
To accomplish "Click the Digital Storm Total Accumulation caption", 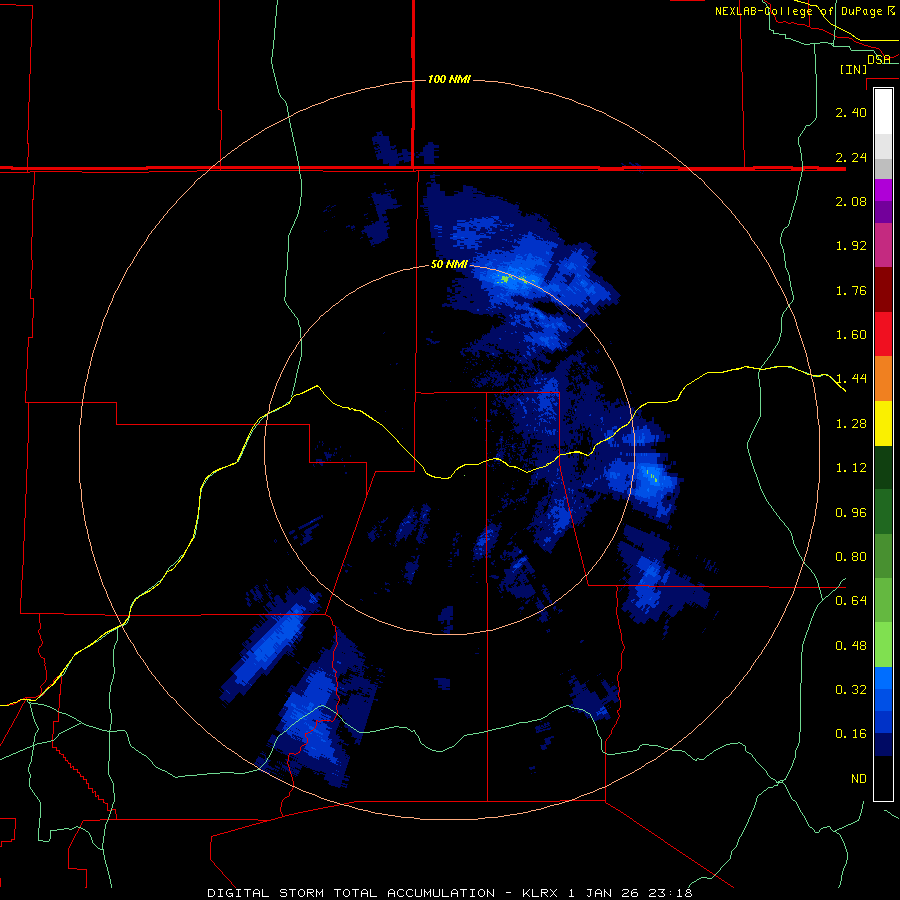I will click(x=449, y=893).
